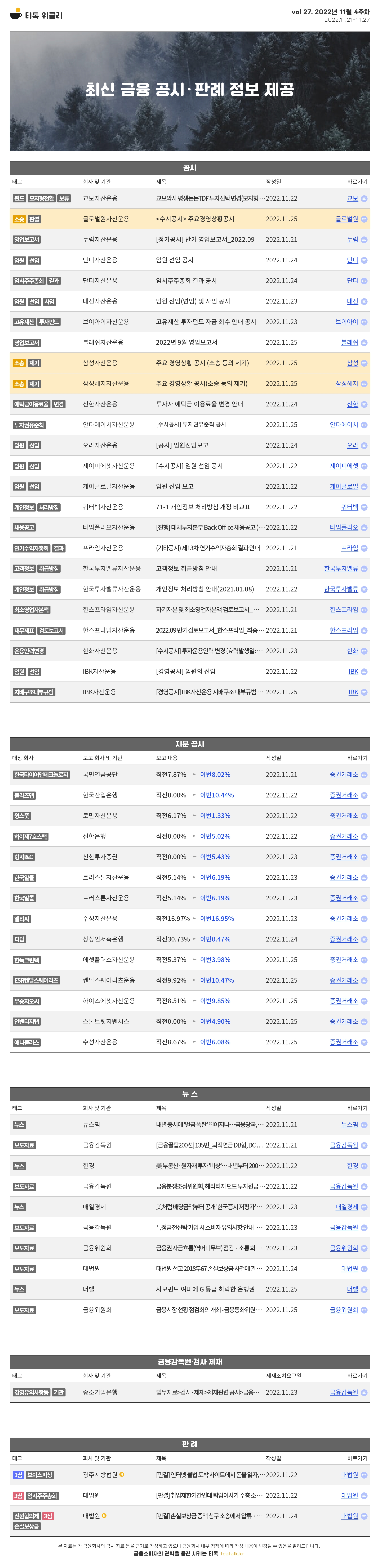The height and width of the screenshot is (1568, 380).
Task: Open the 오라 shortcut link
Action: [x=353, y=446]
